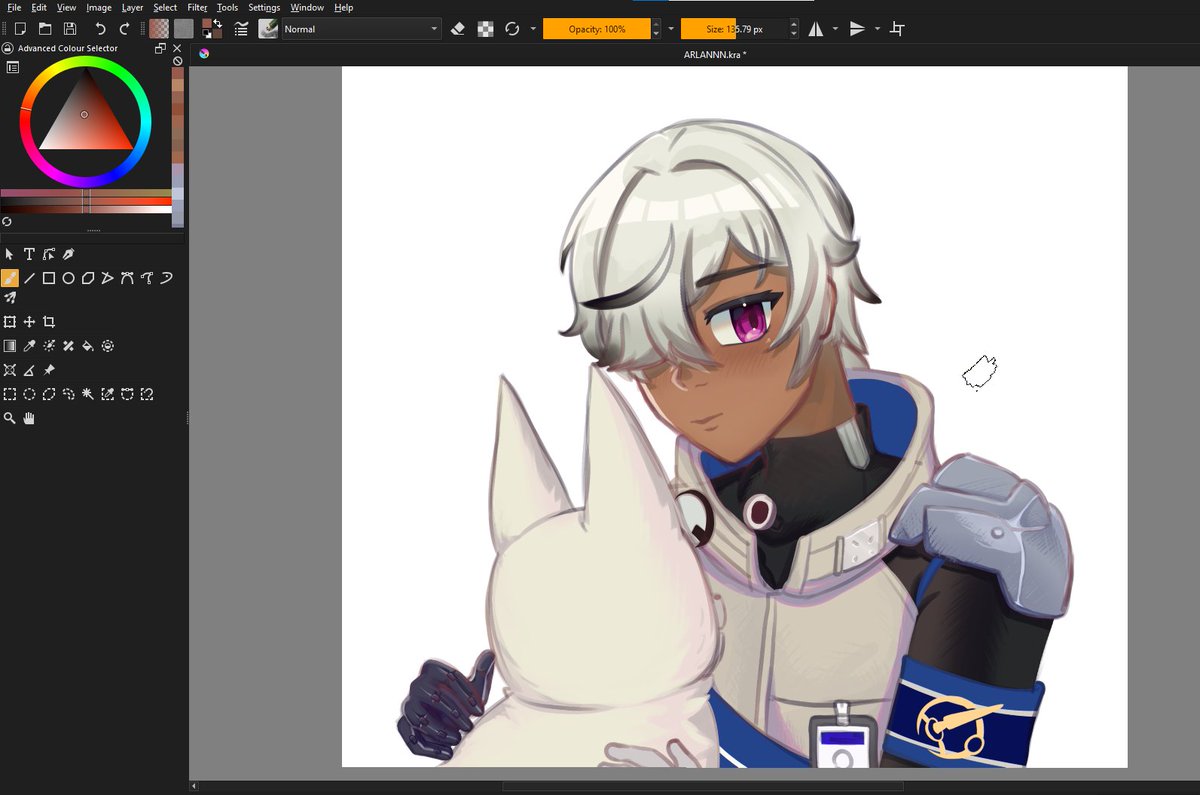Screen dimensions: 1200x795
Task: Select the Magnetic Selection tool
Action: (x=147, y=394)
